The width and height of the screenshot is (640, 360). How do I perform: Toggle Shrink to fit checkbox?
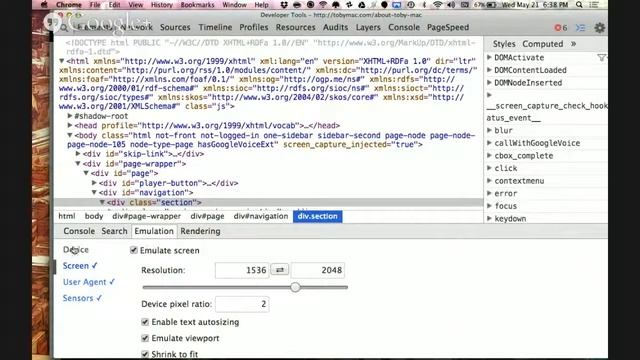click(x=145, y=354)
